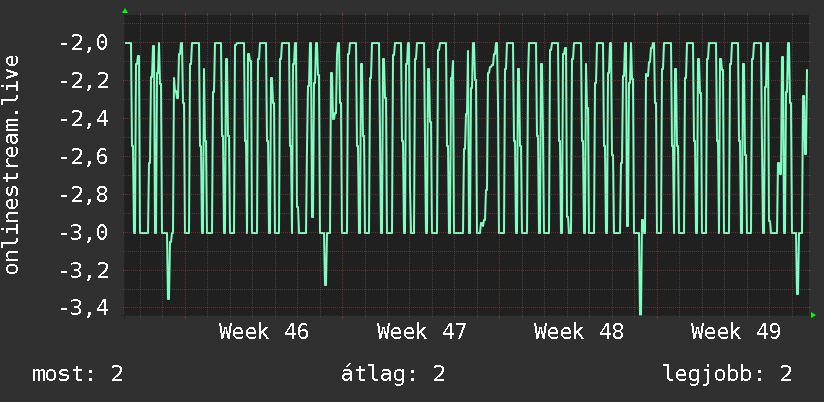The image size is (824, 402).
Task: Click the '-3,2' y-axis value
Action: point(84,271)
